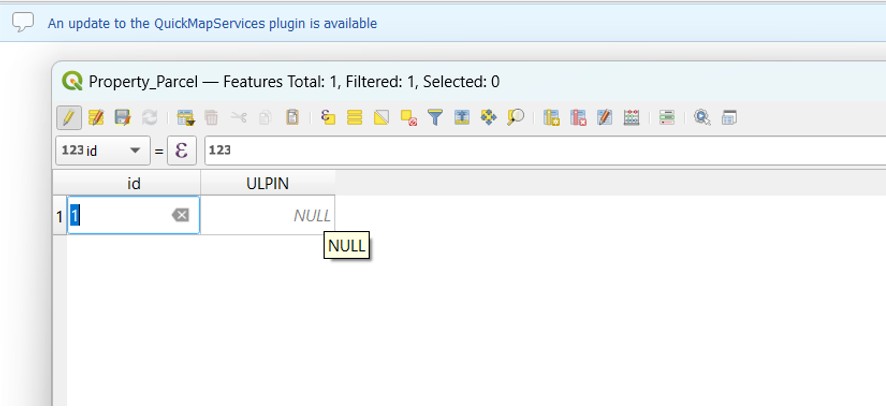Move selection to top of table
Viewport: 886px width, 410px height.
point(462,117)
